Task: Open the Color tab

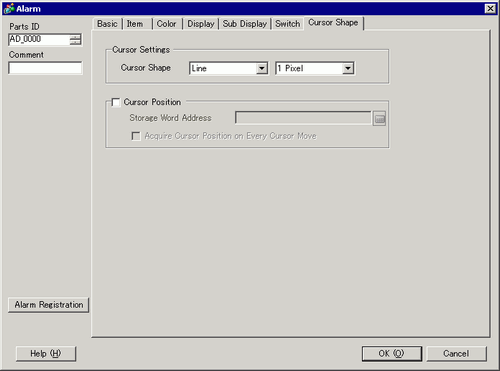Action: coord(168,24)
